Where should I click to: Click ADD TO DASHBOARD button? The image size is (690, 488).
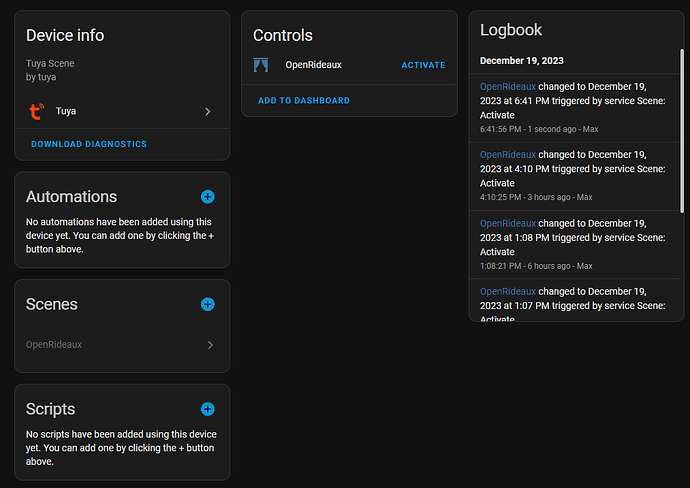(x=304, y=101)
